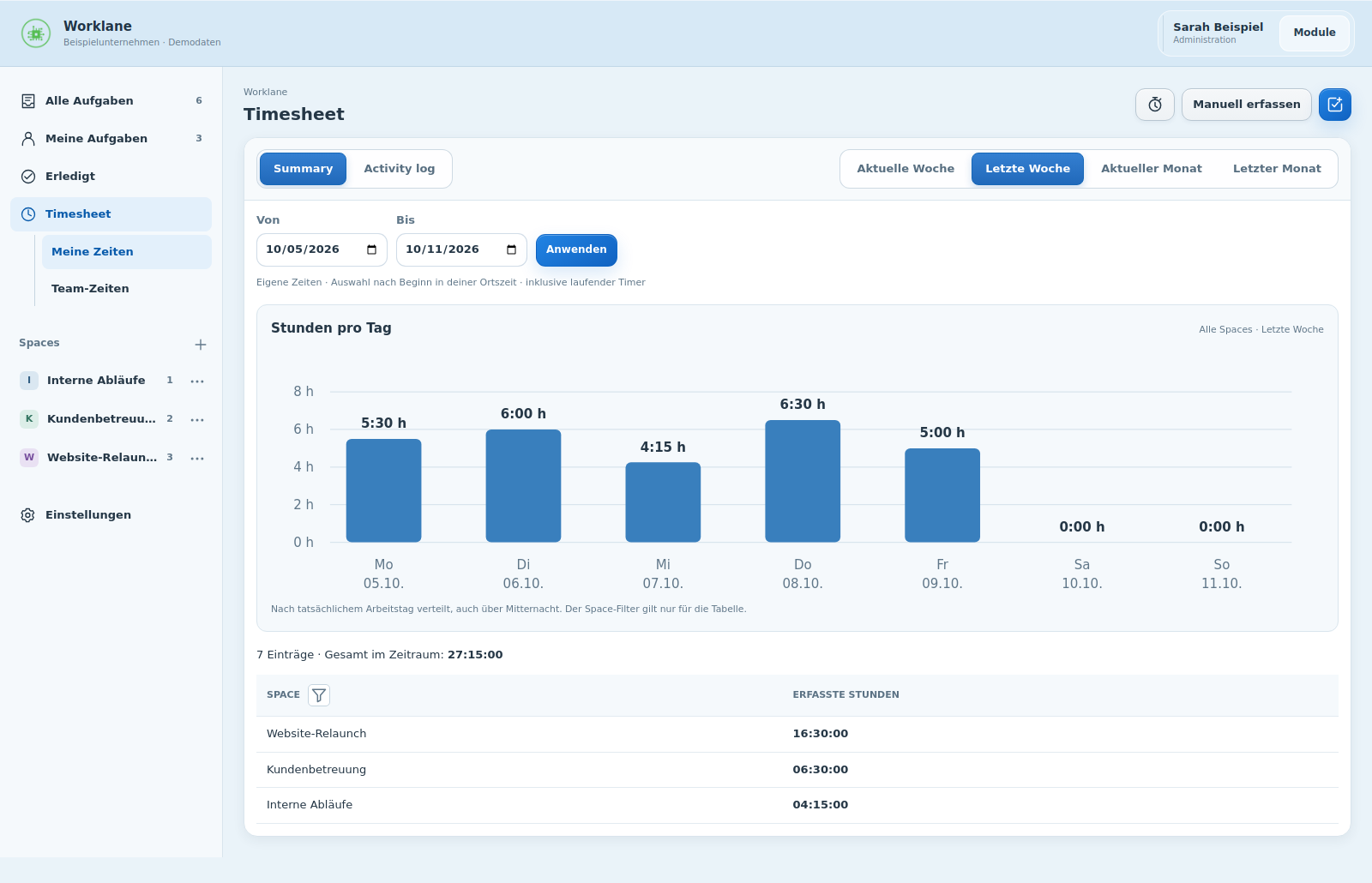Viewport: 1372px width, 883px height.
Task: Click the Manuell erfassen button
Action: (x=1247, y=105)
